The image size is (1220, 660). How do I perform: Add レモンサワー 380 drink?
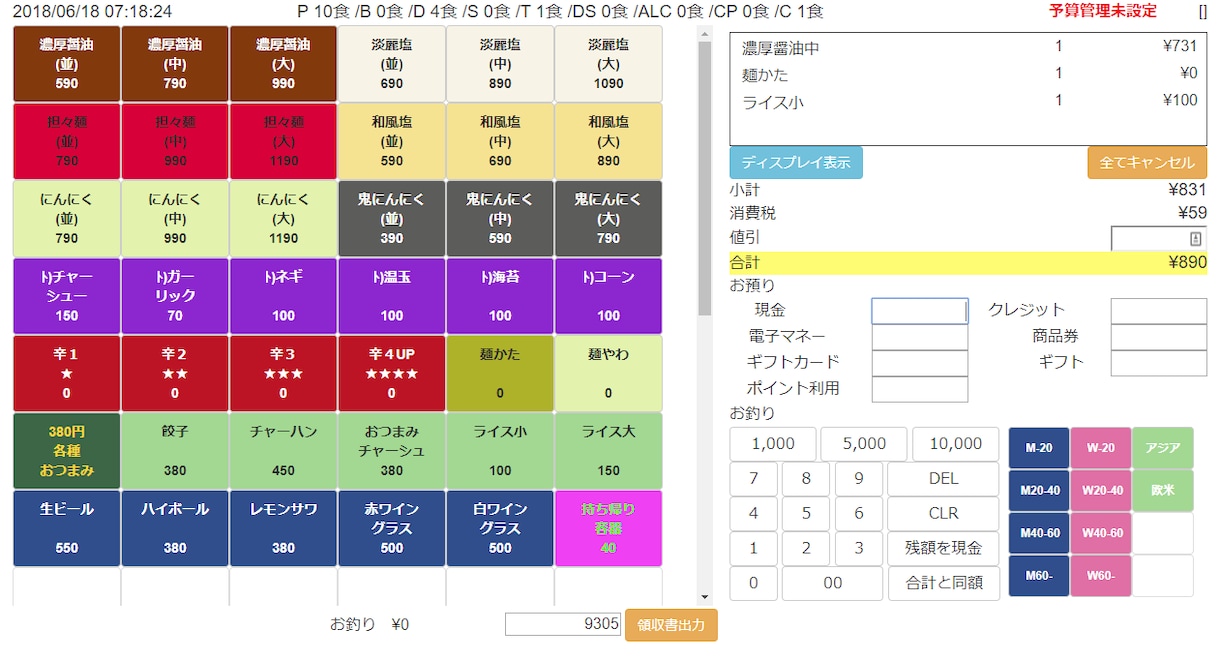[283, 528]
